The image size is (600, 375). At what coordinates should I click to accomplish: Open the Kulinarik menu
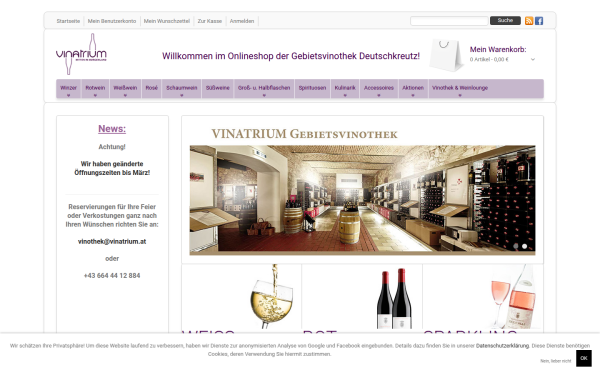tap(345, 88)
